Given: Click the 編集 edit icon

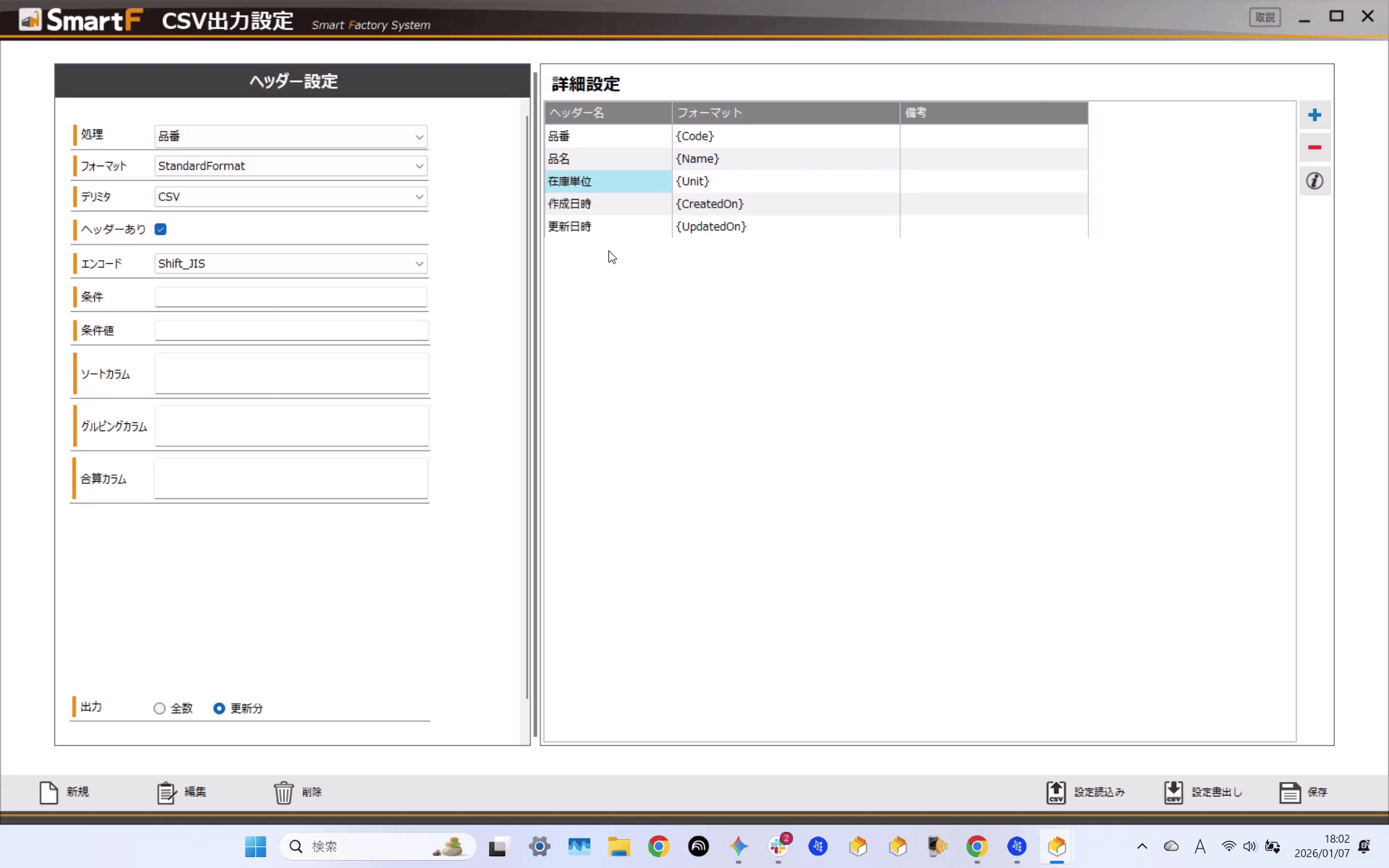Looking at the screenshot, I should point(166,792).
